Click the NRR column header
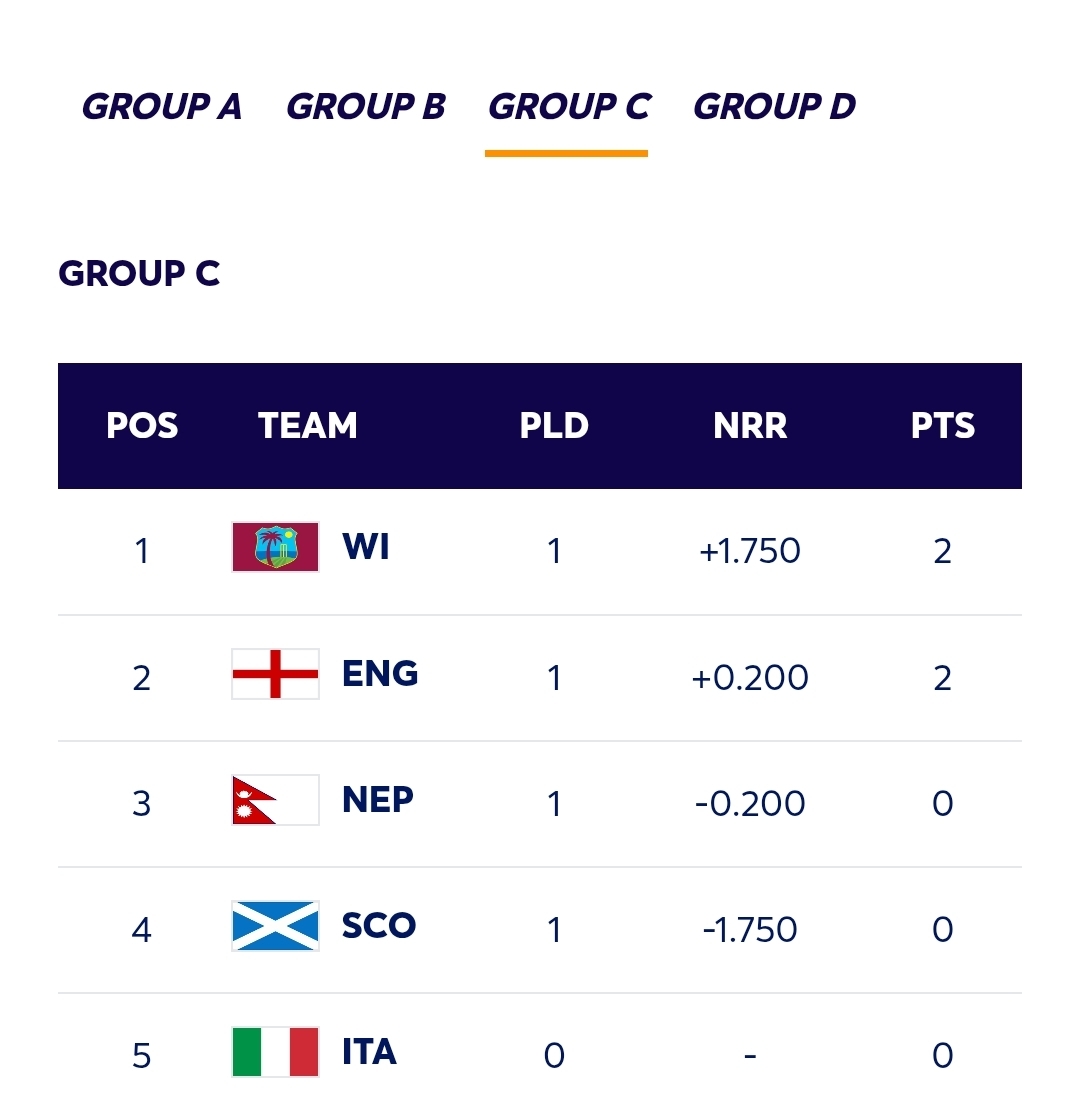Viewport: 1080px width, 1108px height. coord(750,426)
